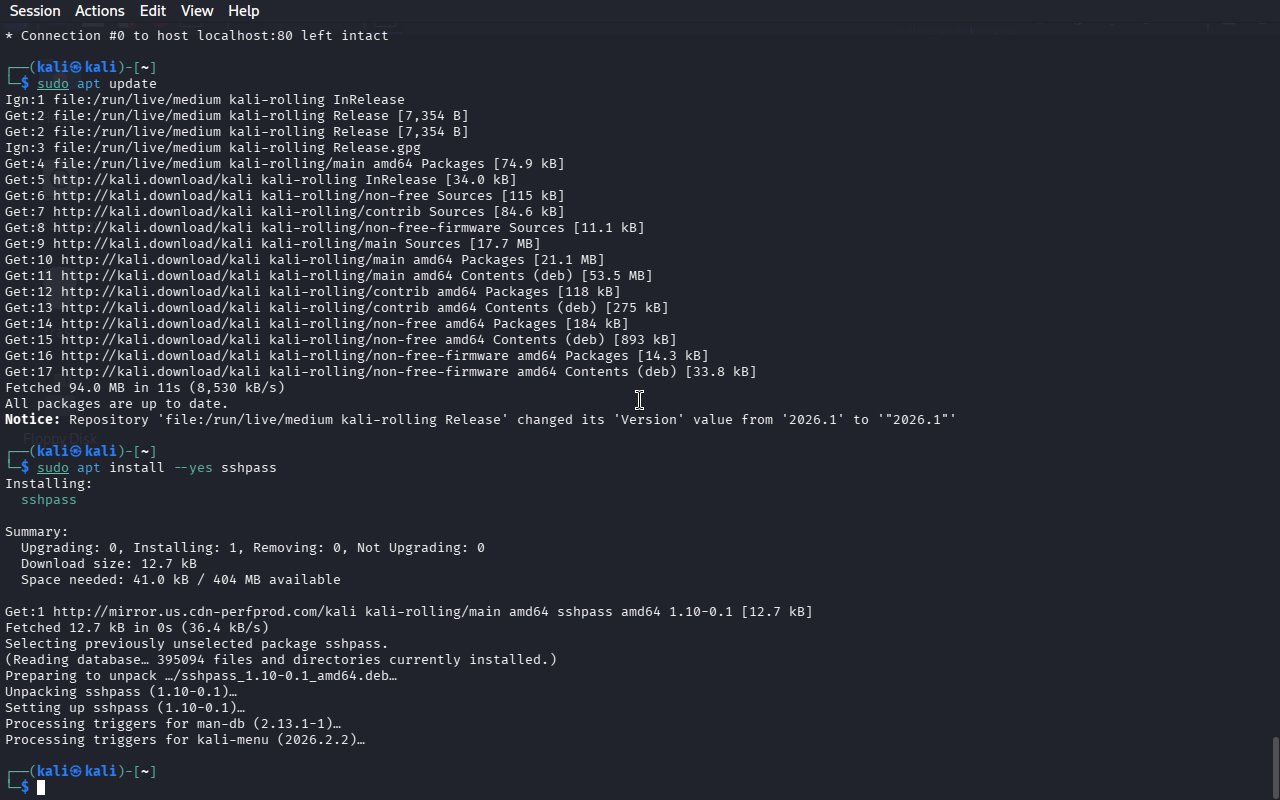Open the Help menu
The height and width of the screenshot is (800, 1280).
click(x=244, y=11)
